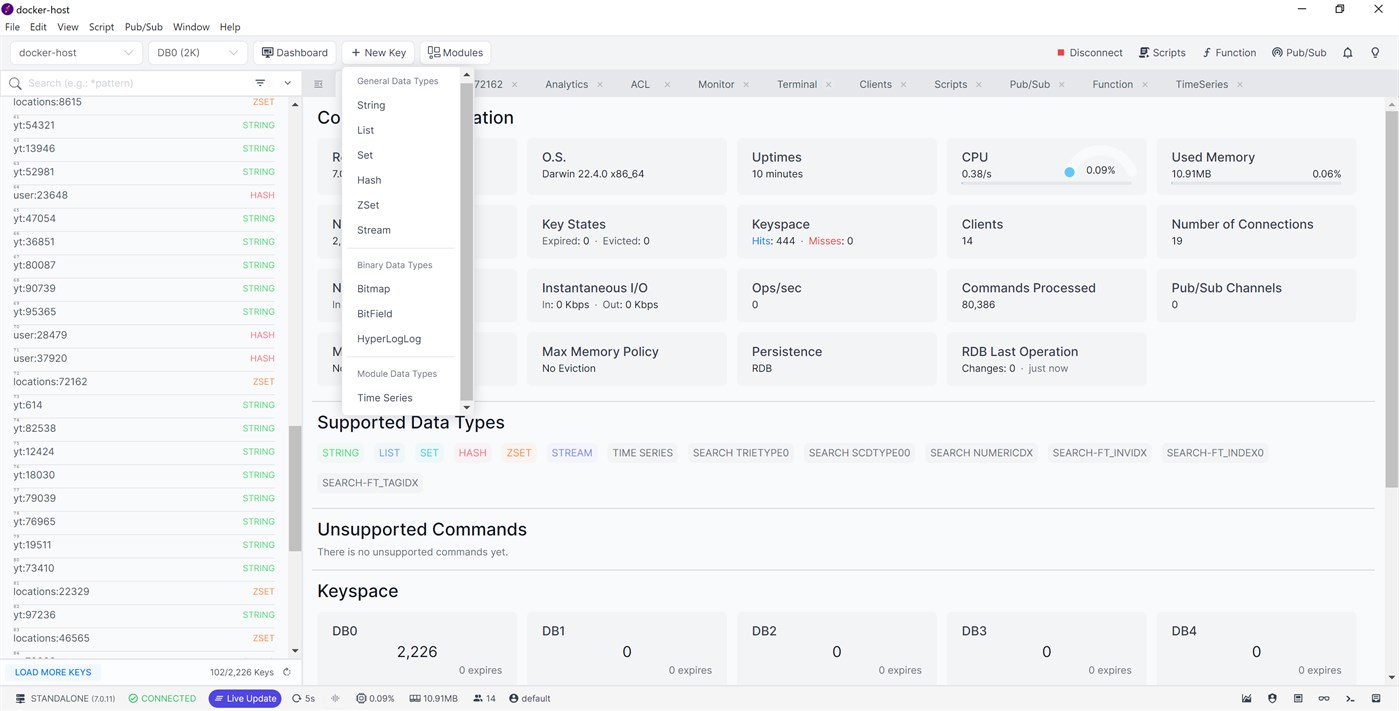Viewport: 1399px width, 711px height.
Task: Click the lightbulb tips icon
Action: coord(1375,53)
